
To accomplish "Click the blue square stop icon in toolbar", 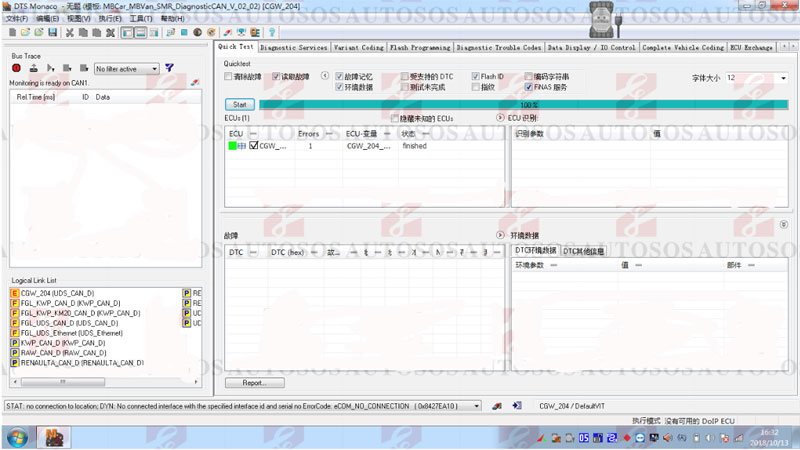I will [x=184, y=33].
